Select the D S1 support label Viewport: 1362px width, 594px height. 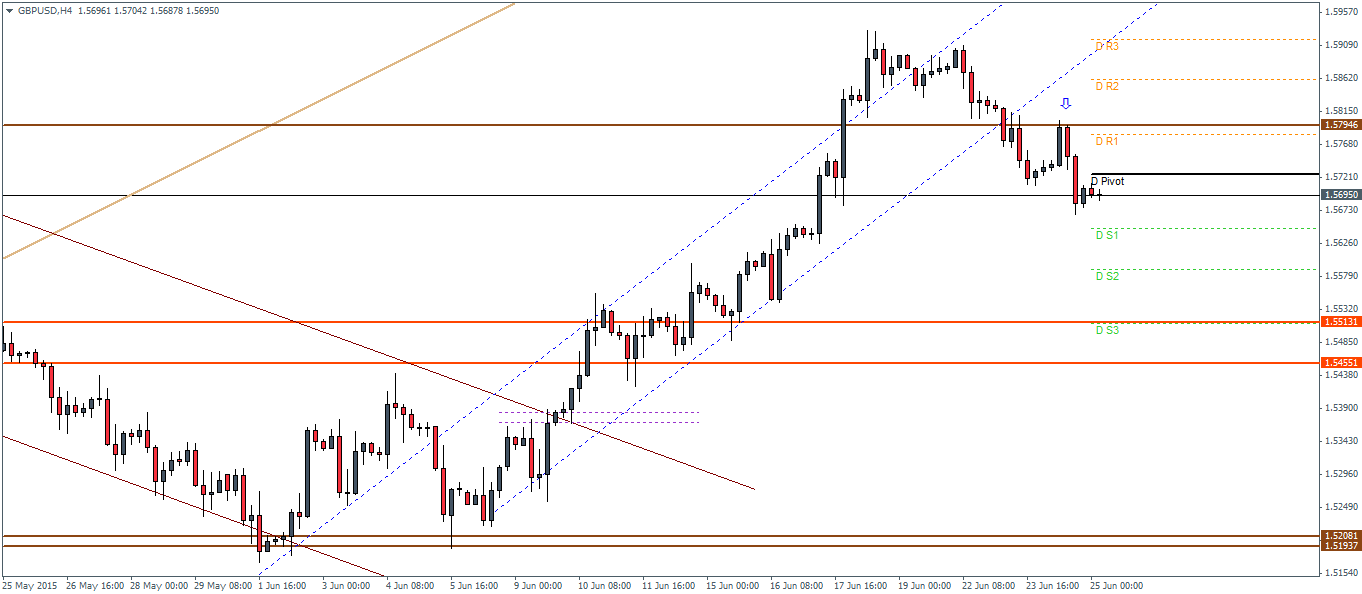point(1106,235)
